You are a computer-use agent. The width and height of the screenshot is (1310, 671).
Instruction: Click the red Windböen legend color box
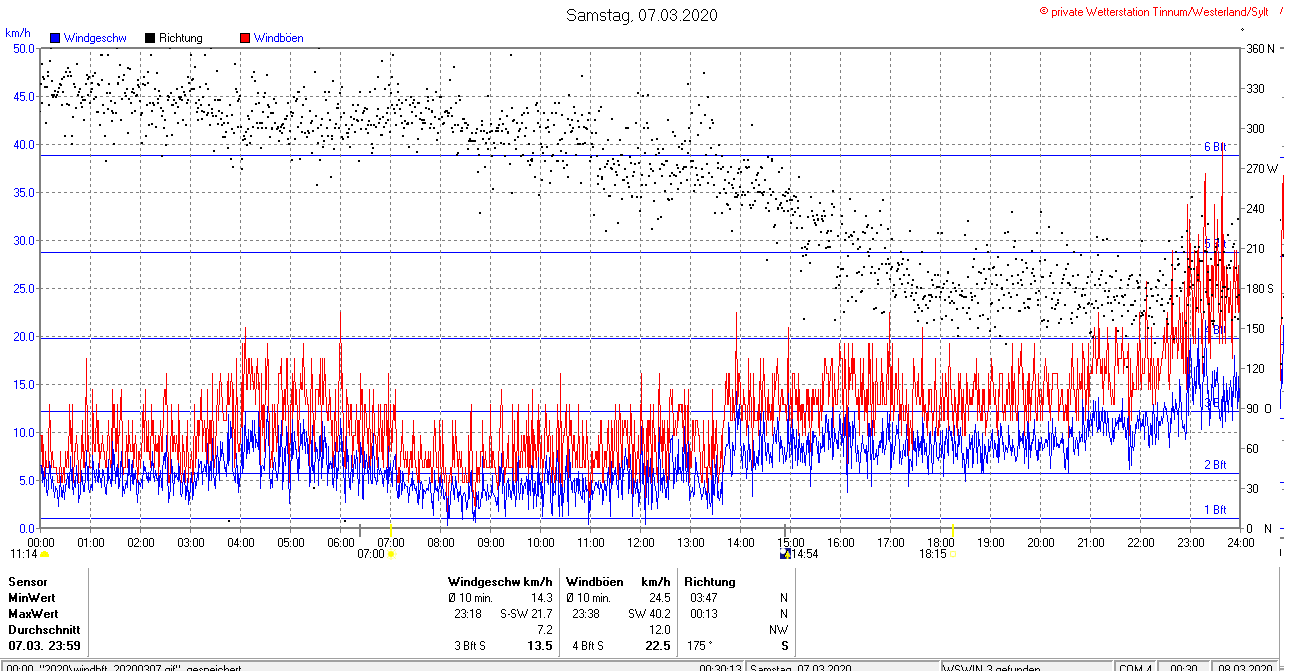tap(245, 38)
